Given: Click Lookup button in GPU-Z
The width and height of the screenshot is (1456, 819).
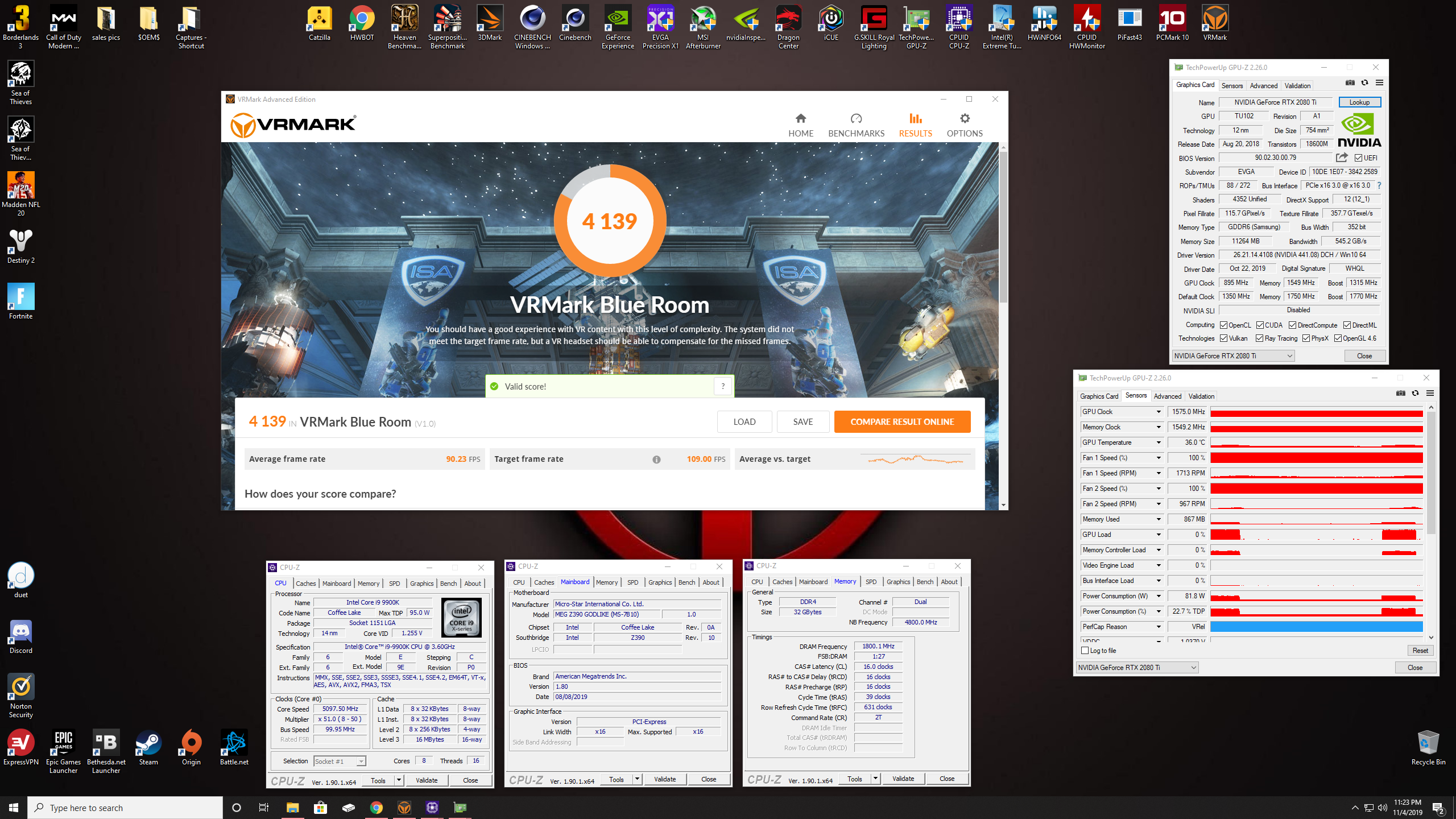Looking at the screenshot, I should (x=1359, y=102).
